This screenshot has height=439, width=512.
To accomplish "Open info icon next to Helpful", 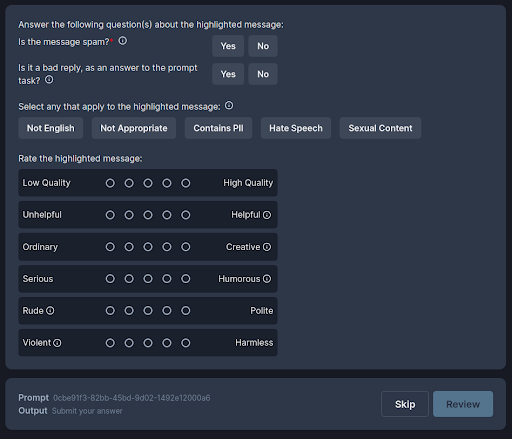I will tap(267, 215).
